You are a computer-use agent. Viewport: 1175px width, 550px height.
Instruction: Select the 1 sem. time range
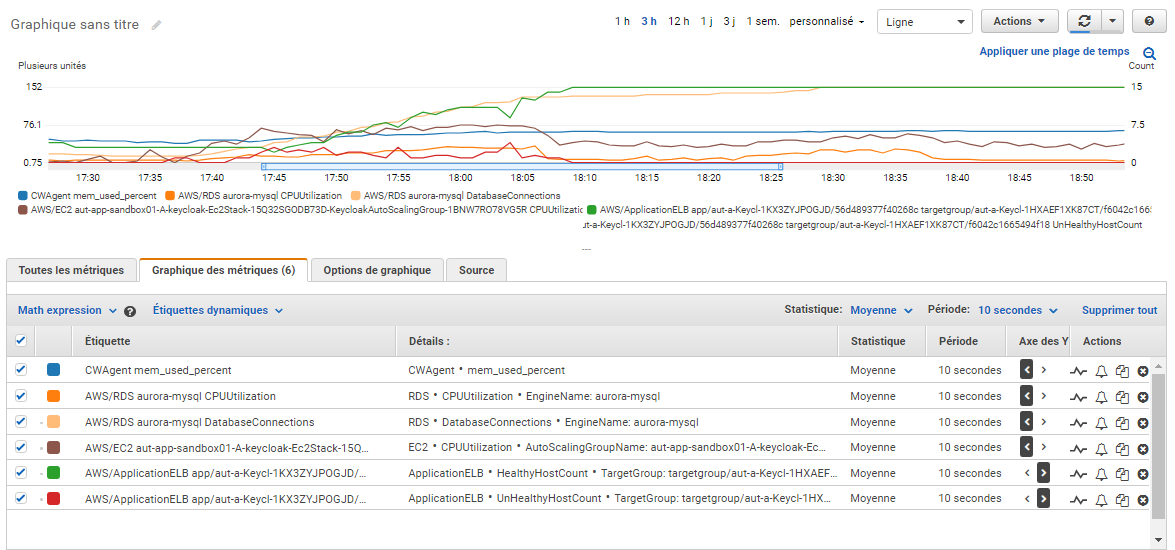(x=763, y=22)
